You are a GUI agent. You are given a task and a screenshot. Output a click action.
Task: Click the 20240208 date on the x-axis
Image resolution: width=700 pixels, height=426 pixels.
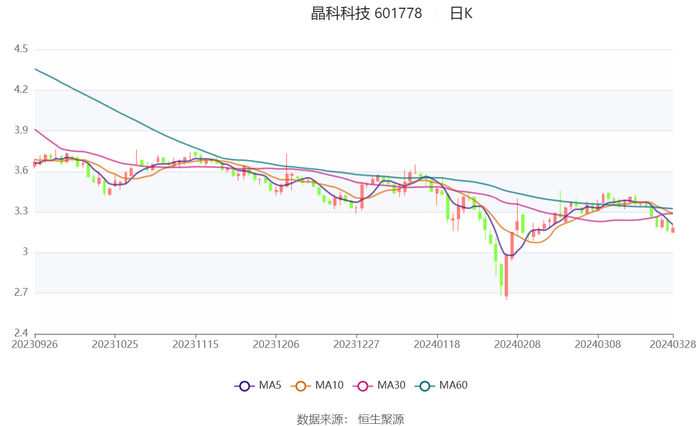click(517, 343)
